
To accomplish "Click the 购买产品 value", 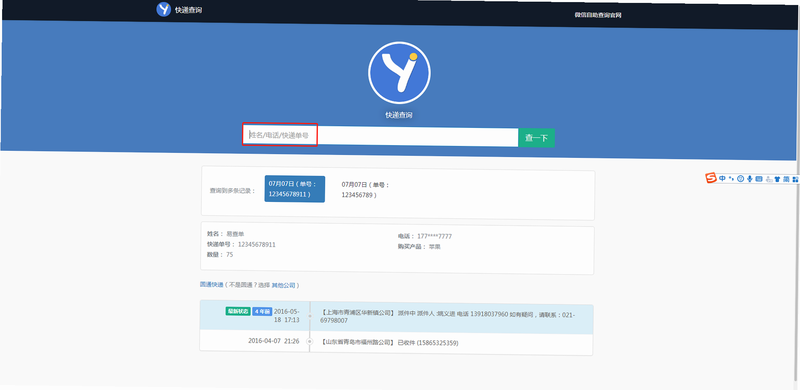I will coord(434,247).
